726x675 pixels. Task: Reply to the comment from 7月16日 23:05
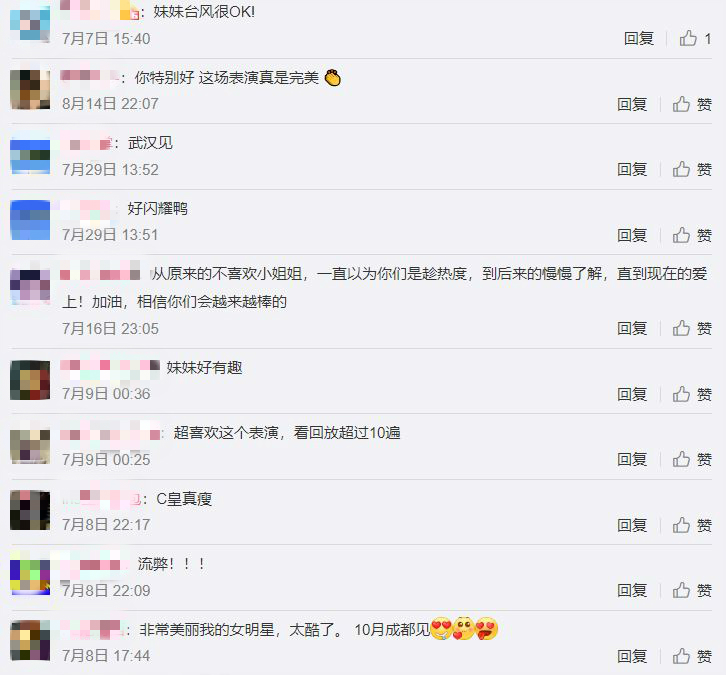point(632,328)
